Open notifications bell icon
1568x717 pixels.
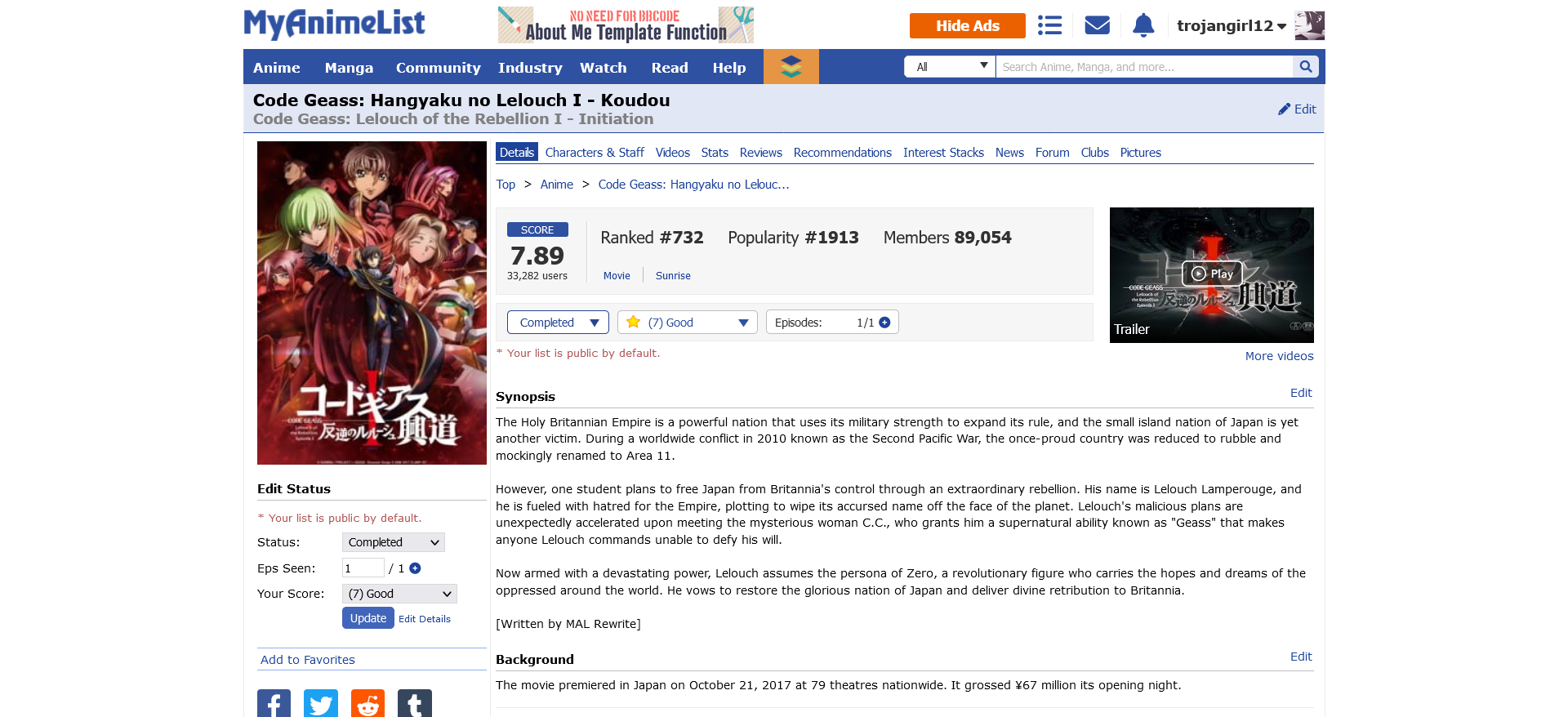pos(1143,25)
